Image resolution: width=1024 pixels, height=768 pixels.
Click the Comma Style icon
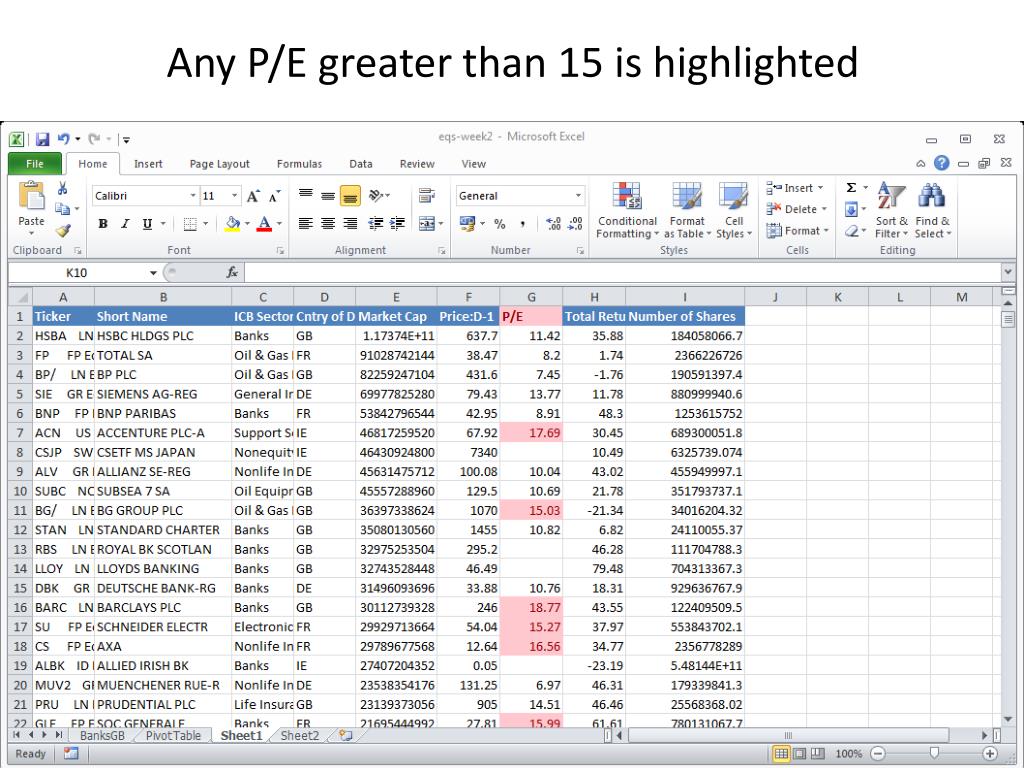pyautogui.click(x=522, y=224)
